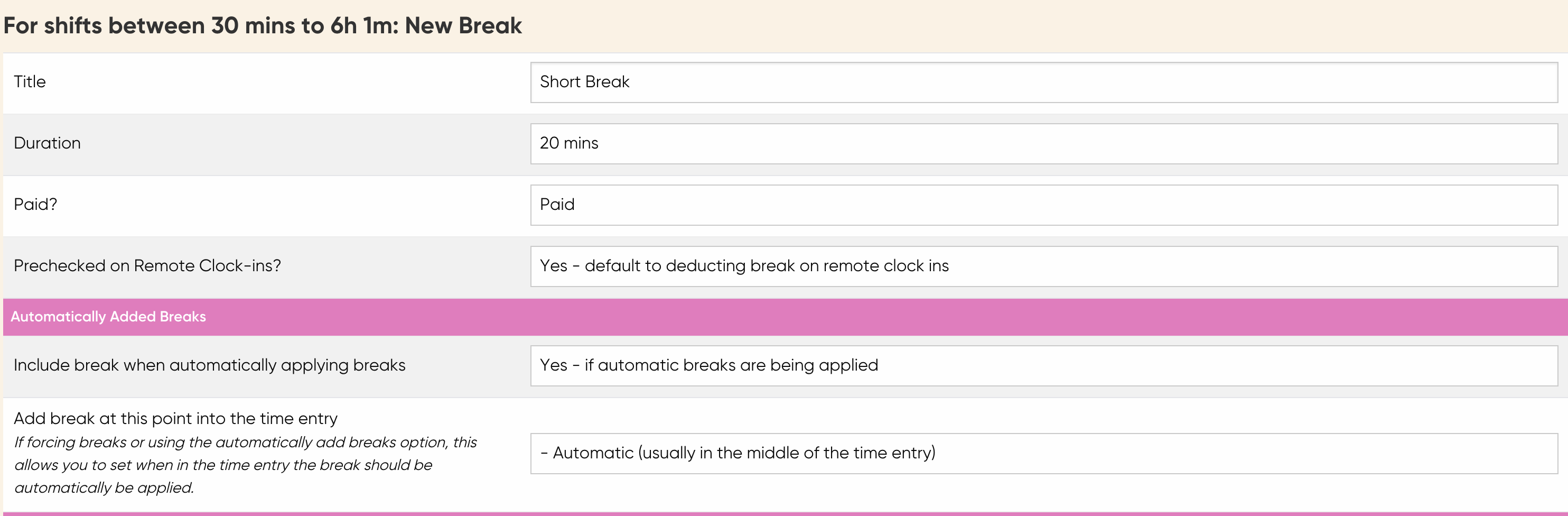Click the pink section bar at the bottom edge

coord(785,513)
